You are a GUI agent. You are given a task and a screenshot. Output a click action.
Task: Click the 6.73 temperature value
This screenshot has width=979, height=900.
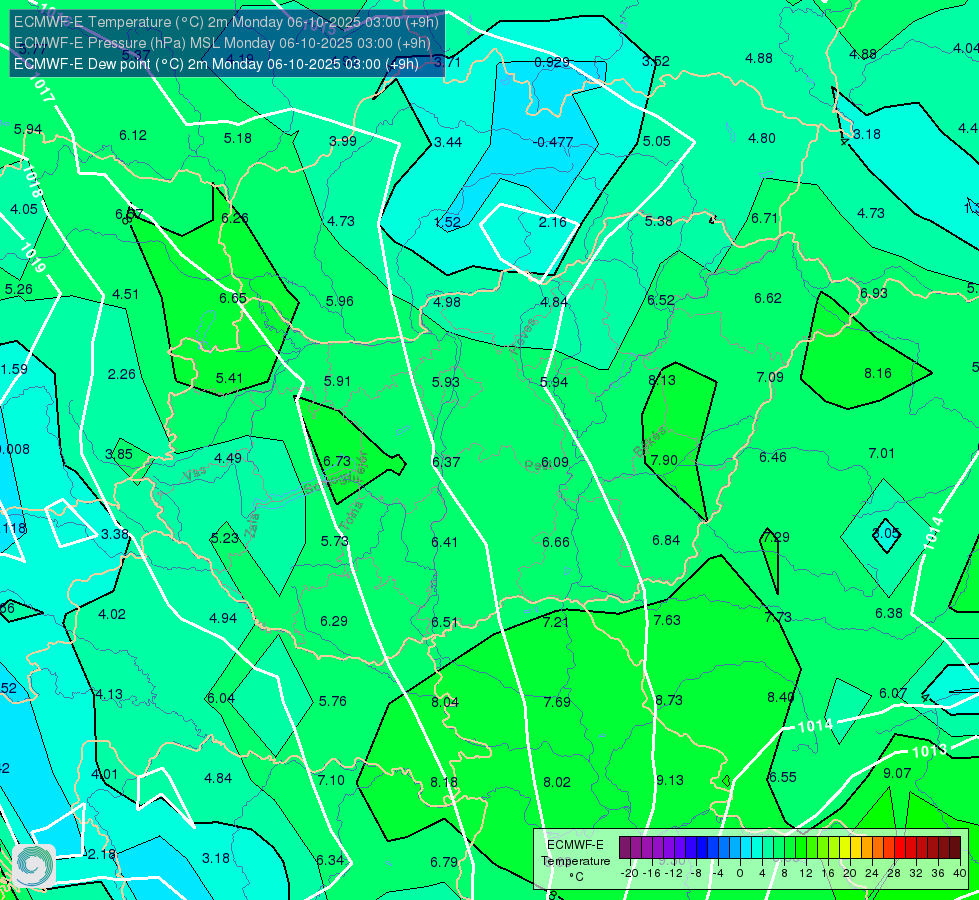coord(337,461)
